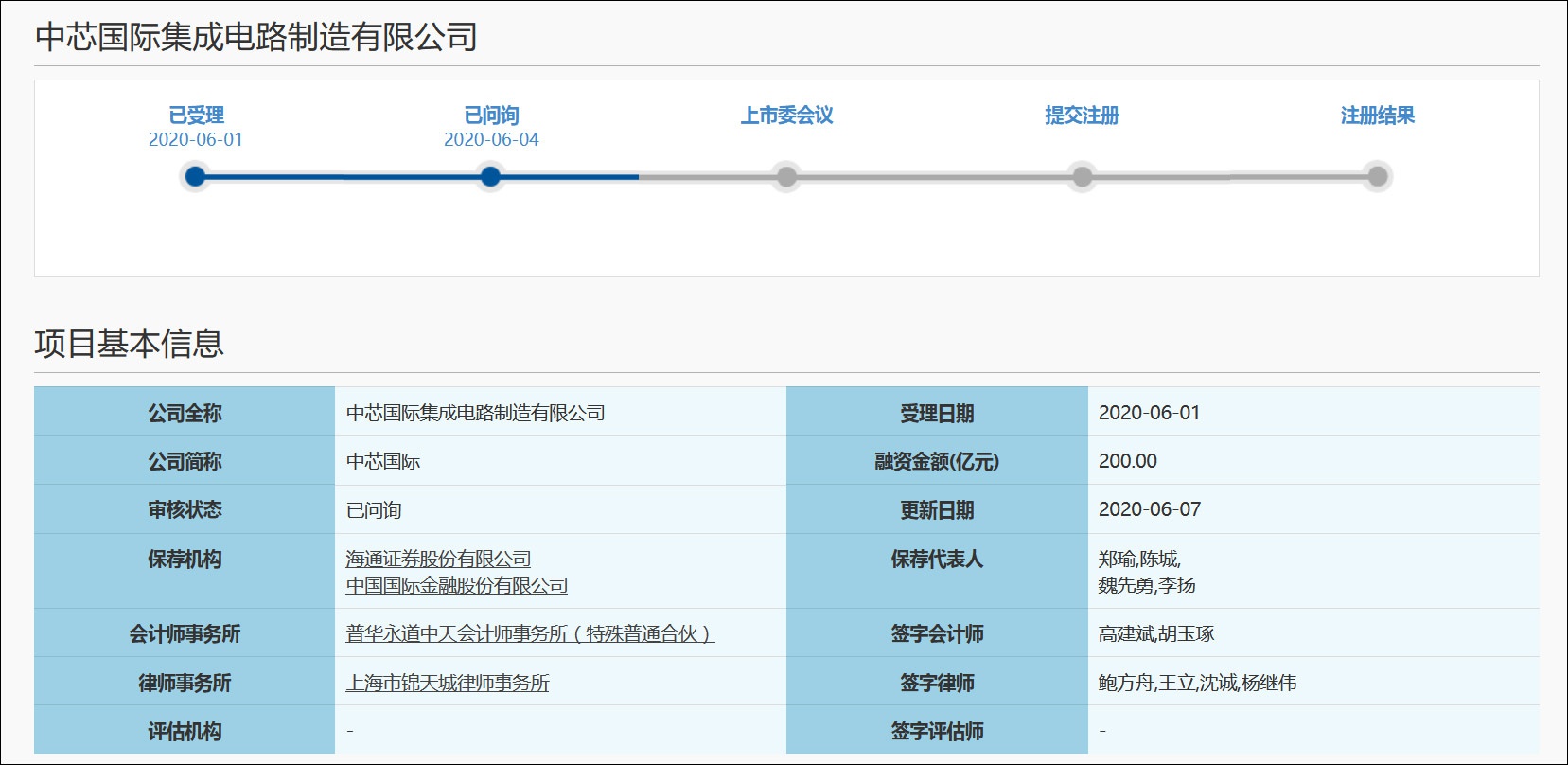Click the 评估机构 row header

tap(185, 730)
